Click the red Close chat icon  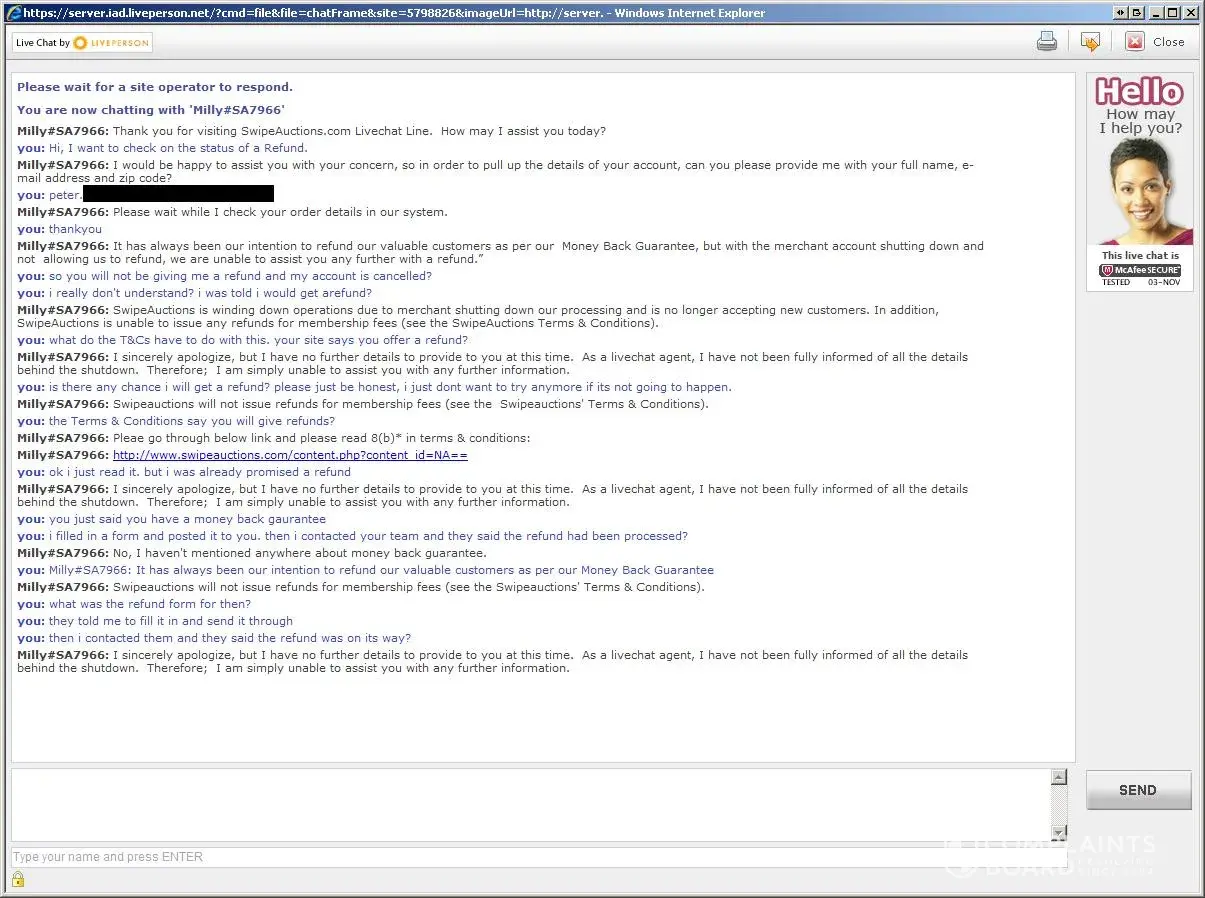tap(1134, 42)
